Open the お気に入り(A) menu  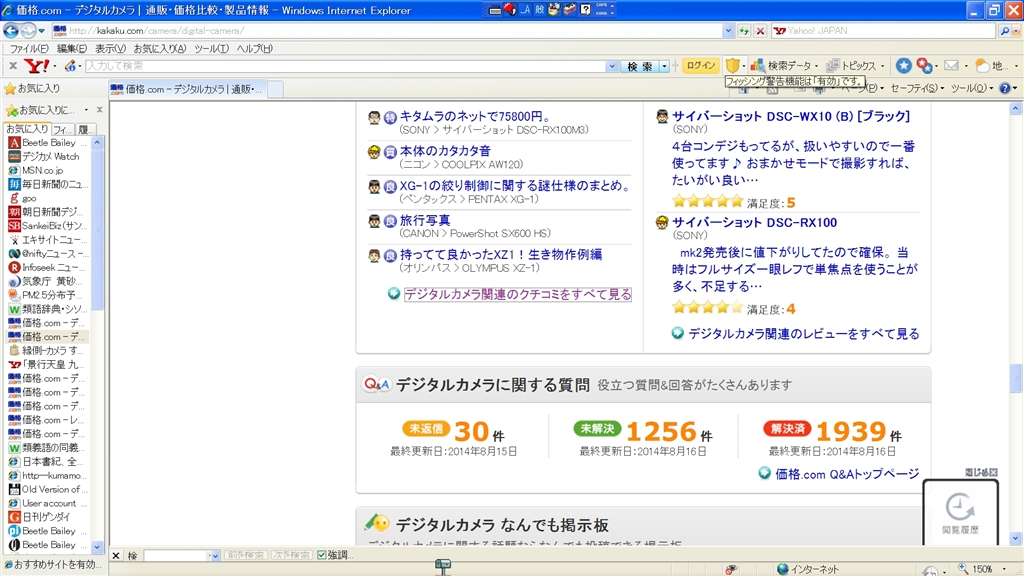click(159, 48)
